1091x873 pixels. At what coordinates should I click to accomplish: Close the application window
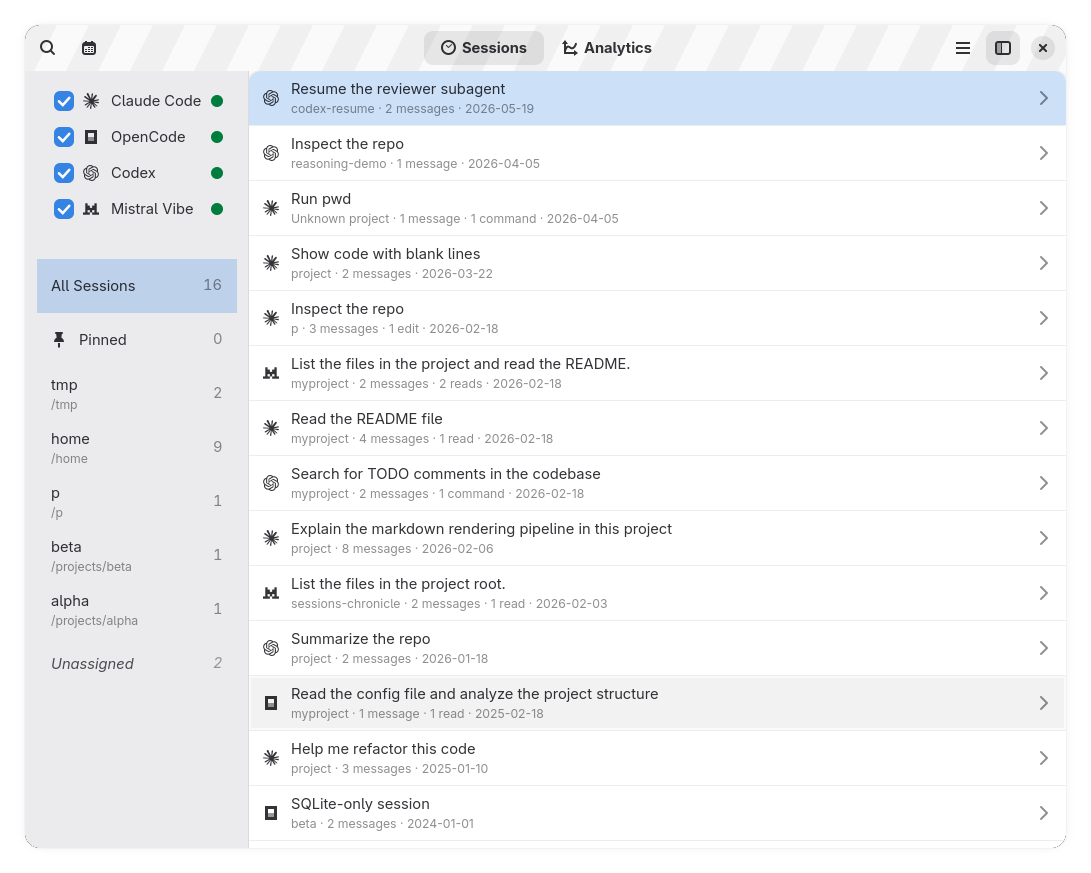1042,48
